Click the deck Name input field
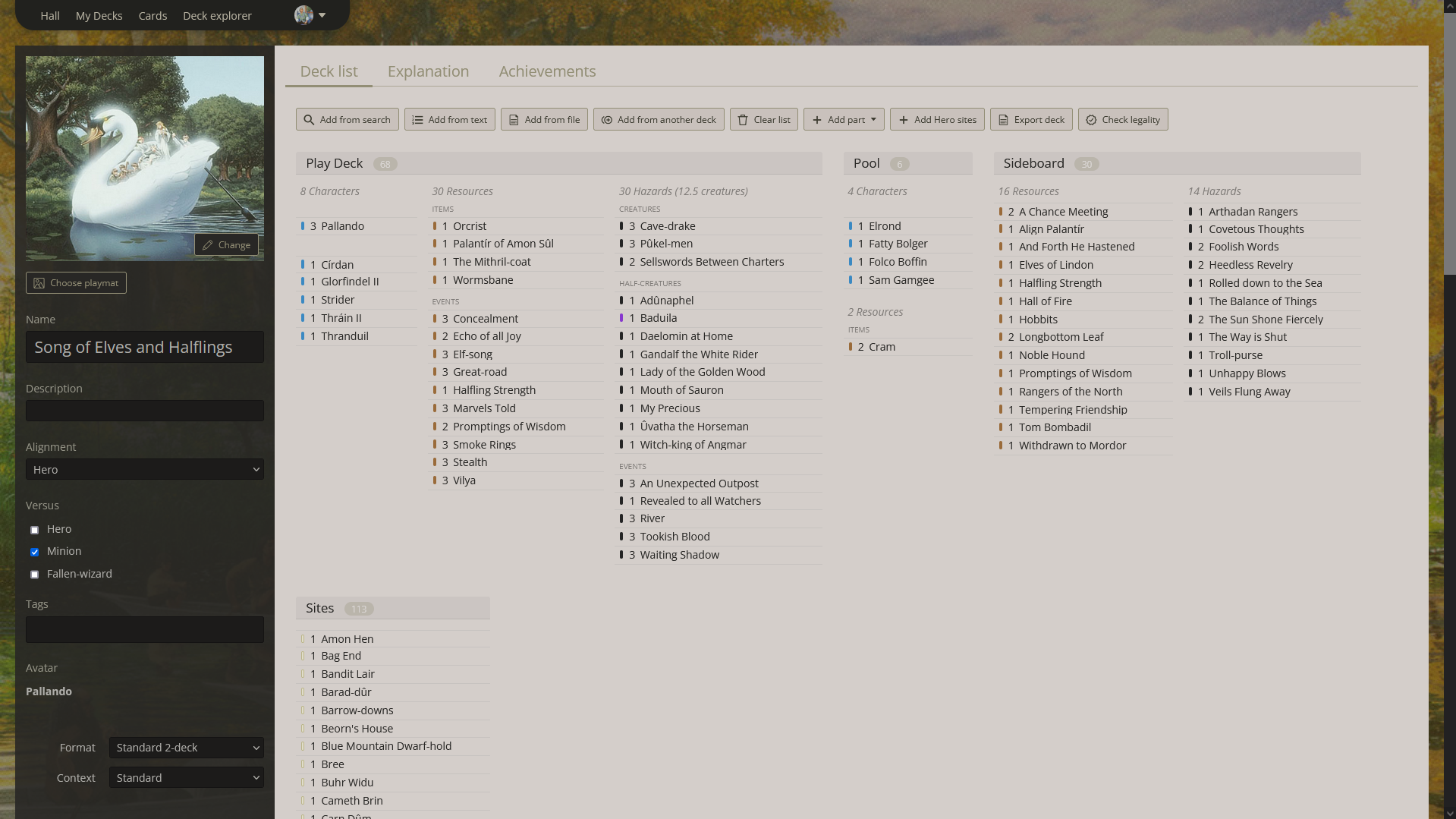Viewport: 1456px width, 819px height. point(145,348)
